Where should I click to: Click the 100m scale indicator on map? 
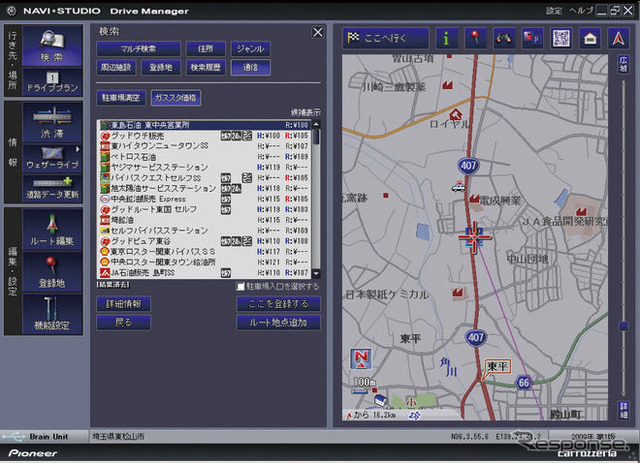click(364, 383)
